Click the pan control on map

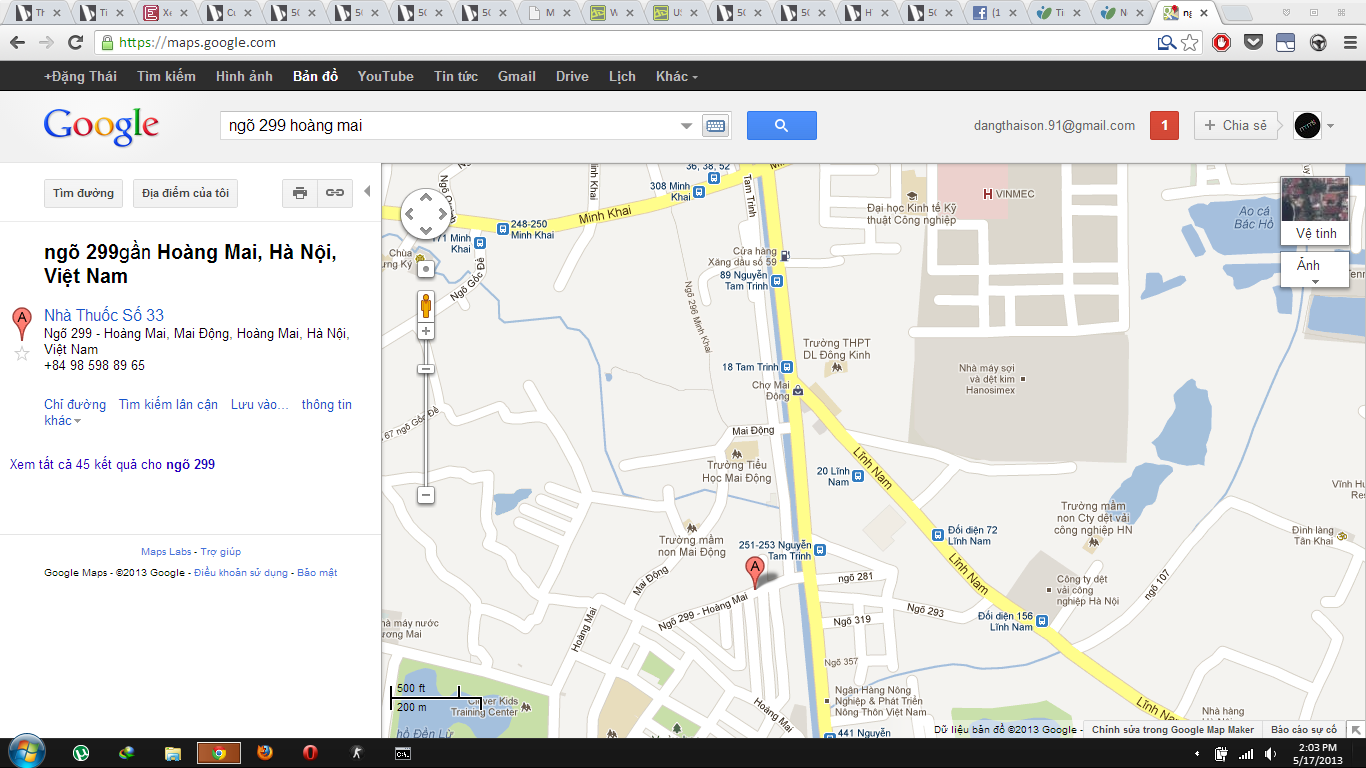coord(426,213)
